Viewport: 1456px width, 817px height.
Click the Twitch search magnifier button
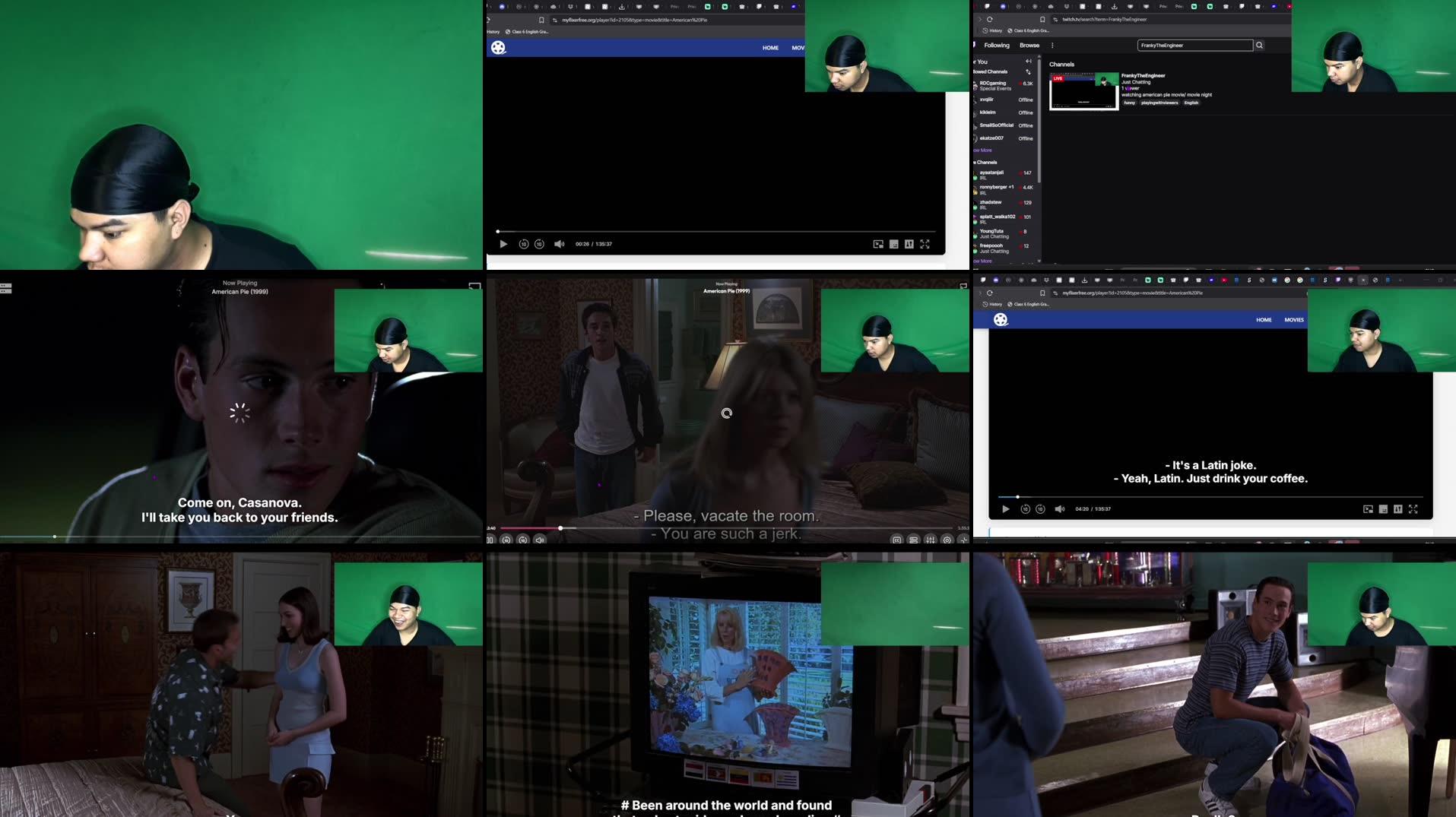(x=1259, y=46)
